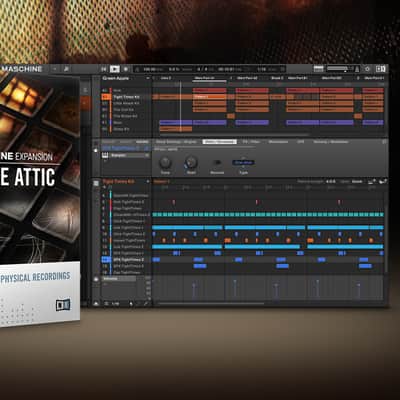Viewport: 400px width, 400px height.
Task: Select the Main Part A1 scene
Action: tap(204, 78)
